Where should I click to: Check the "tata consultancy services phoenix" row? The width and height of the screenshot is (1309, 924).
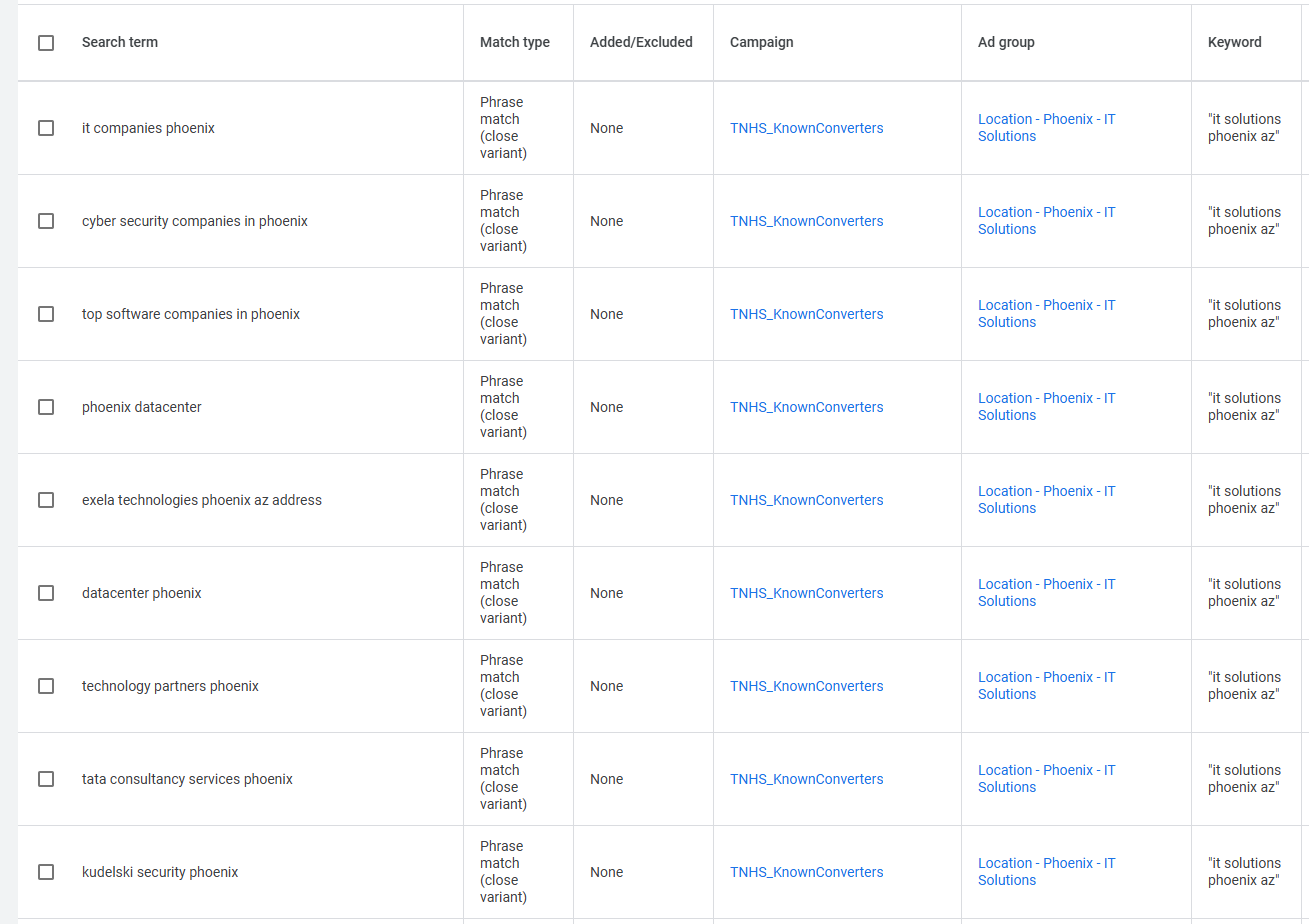[x=46, y=779]
